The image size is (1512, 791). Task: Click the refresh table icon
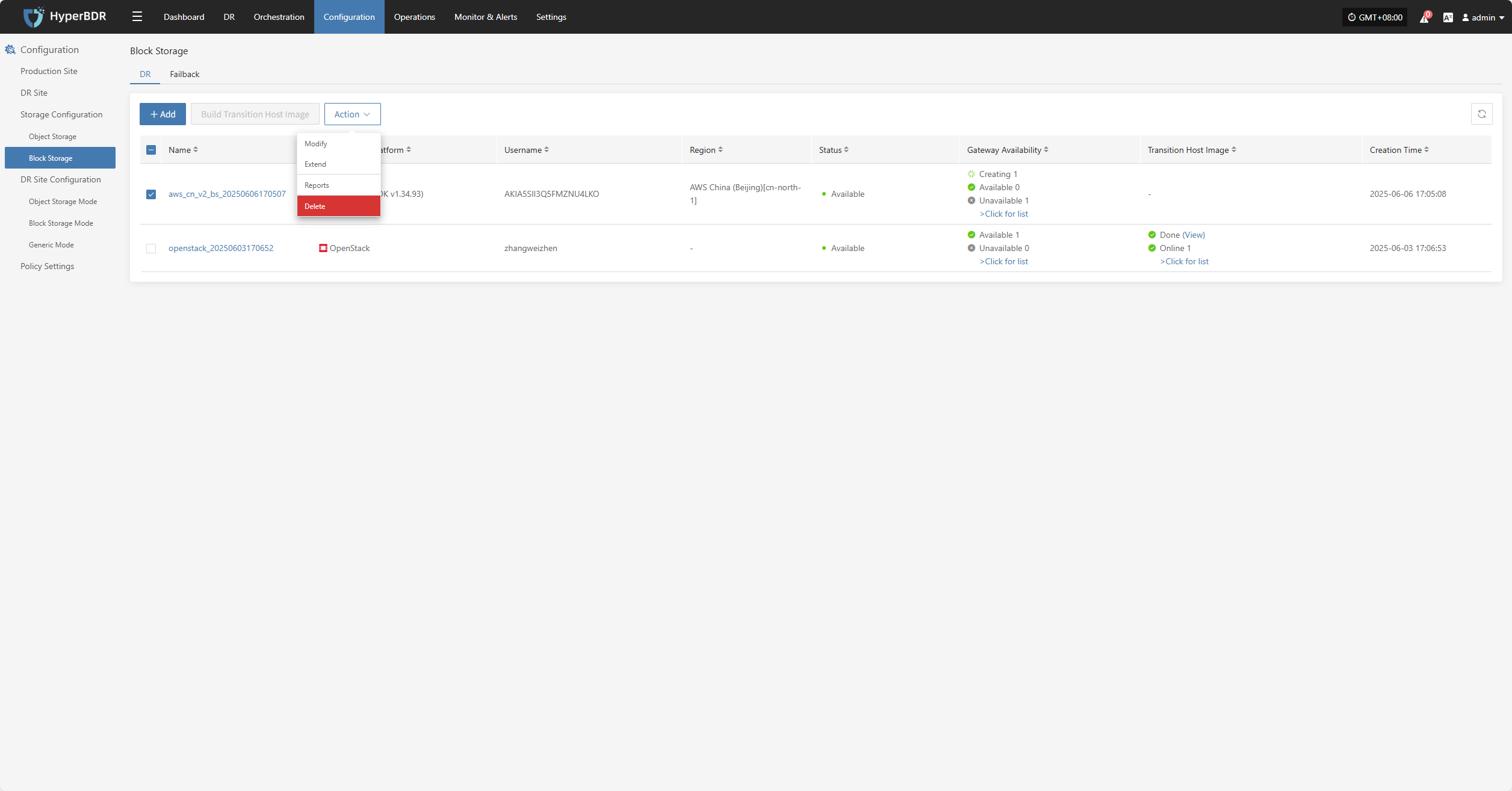coord(1482,114)
